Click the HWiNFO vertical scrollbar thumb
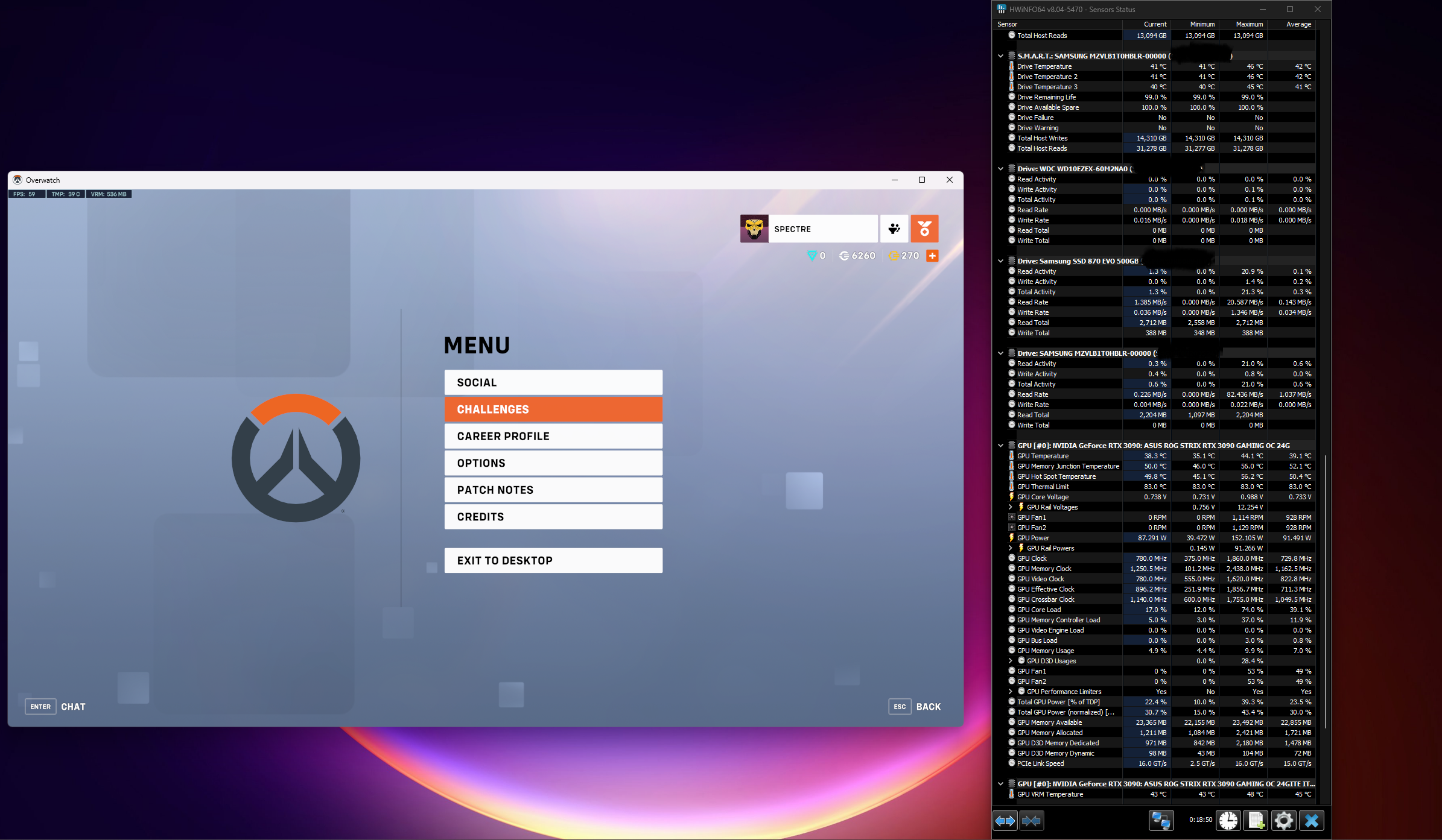The width and height of the screenshot is (1442, 840). (1325, 591)
